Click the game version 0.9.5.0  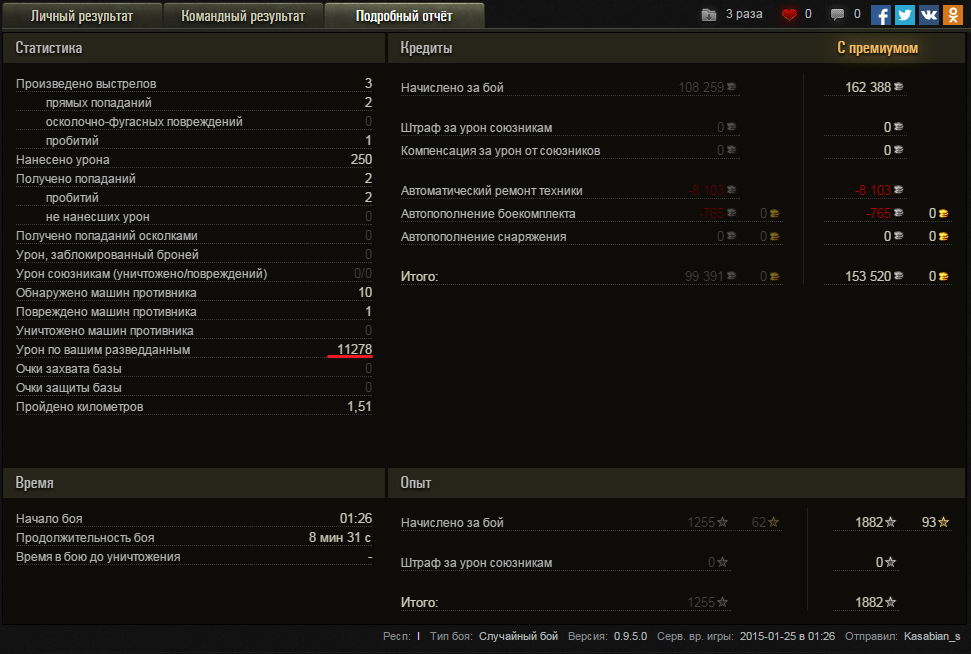[x=630, y=637]
